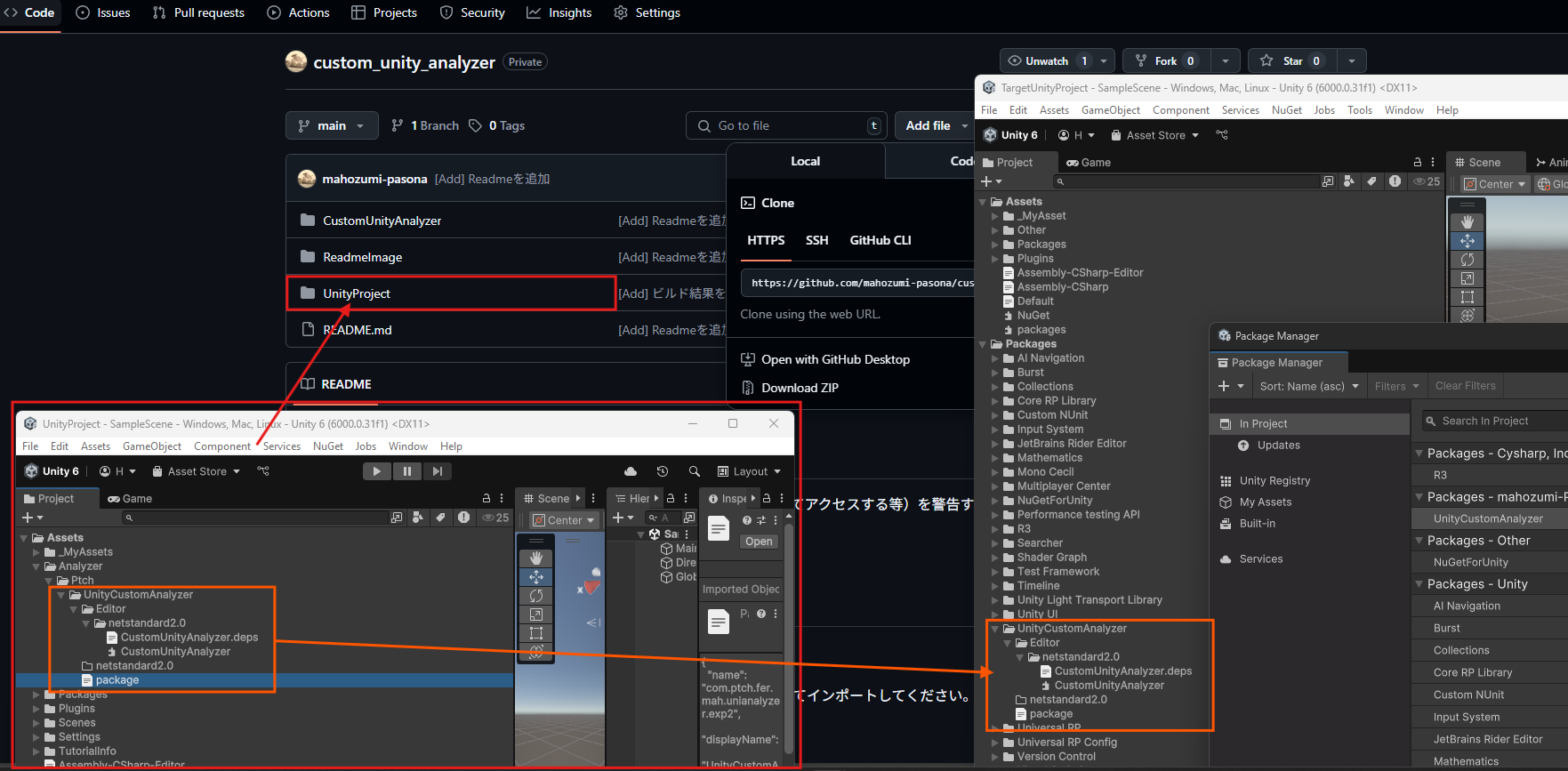The image size is (1568, 771).
Task: Open dropdown arrow next to Unwatch
Action: coord(1104,60)
